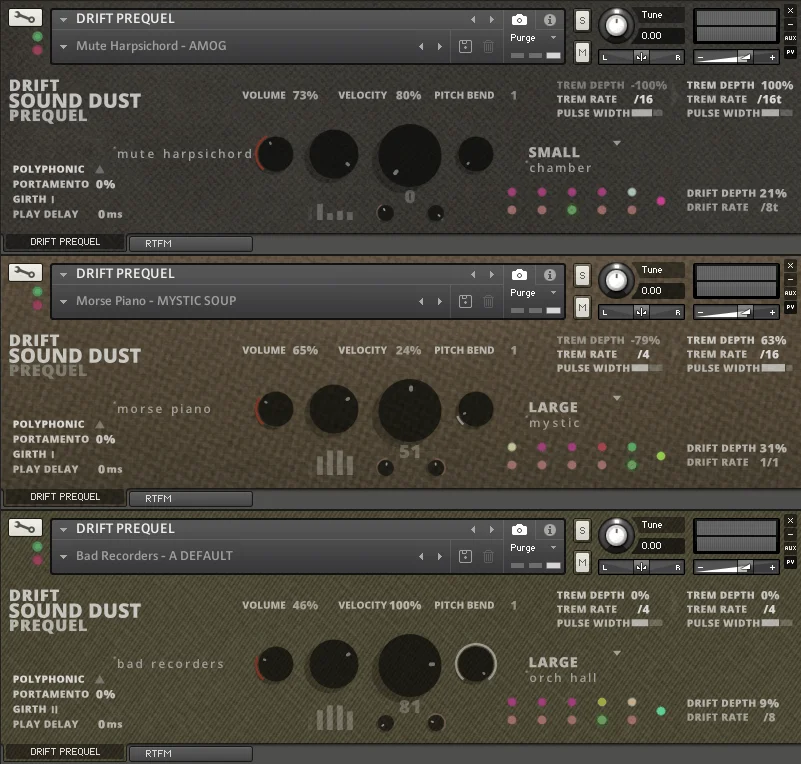Screen dimensions: 801x764
Task: Click LARGE orch hall reverb label
Action: [x=562, y=670]
